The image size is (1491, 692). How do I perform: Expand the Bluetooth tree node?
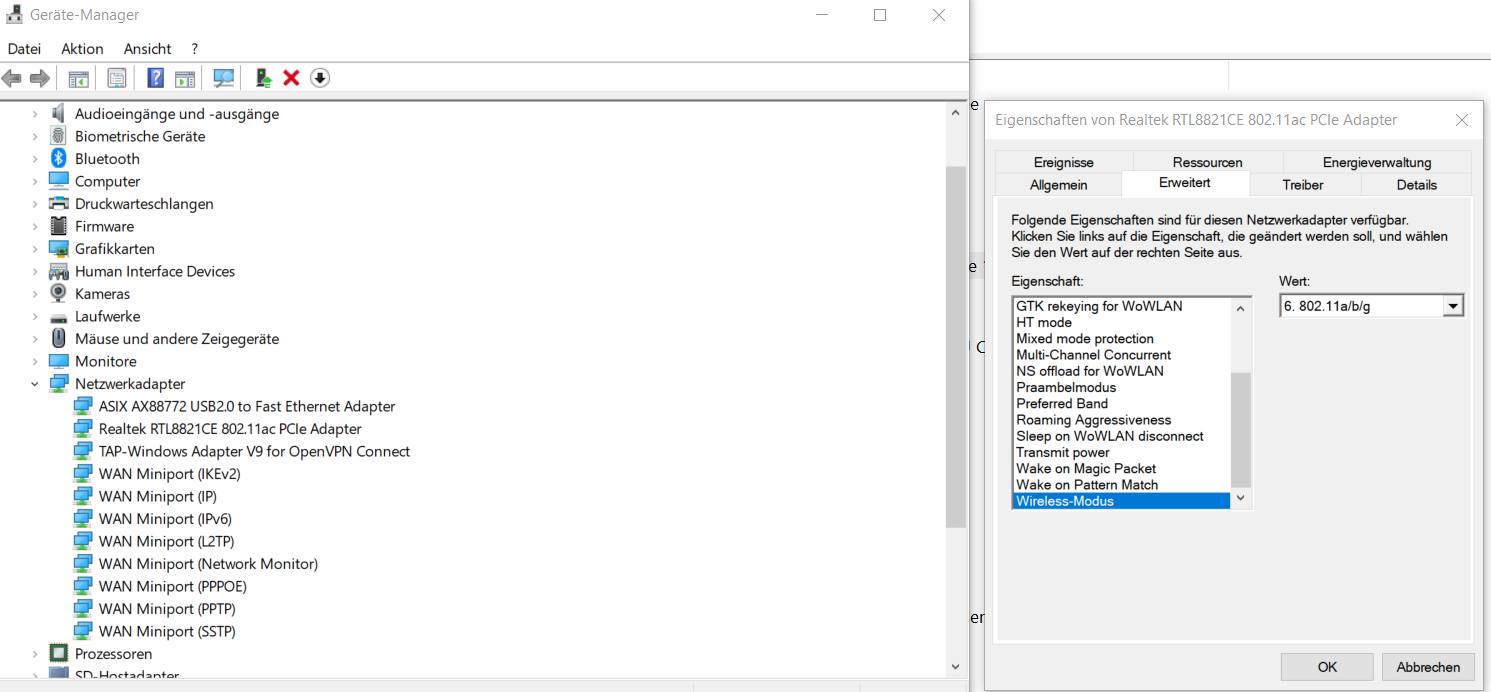click(x=35, y=159)
